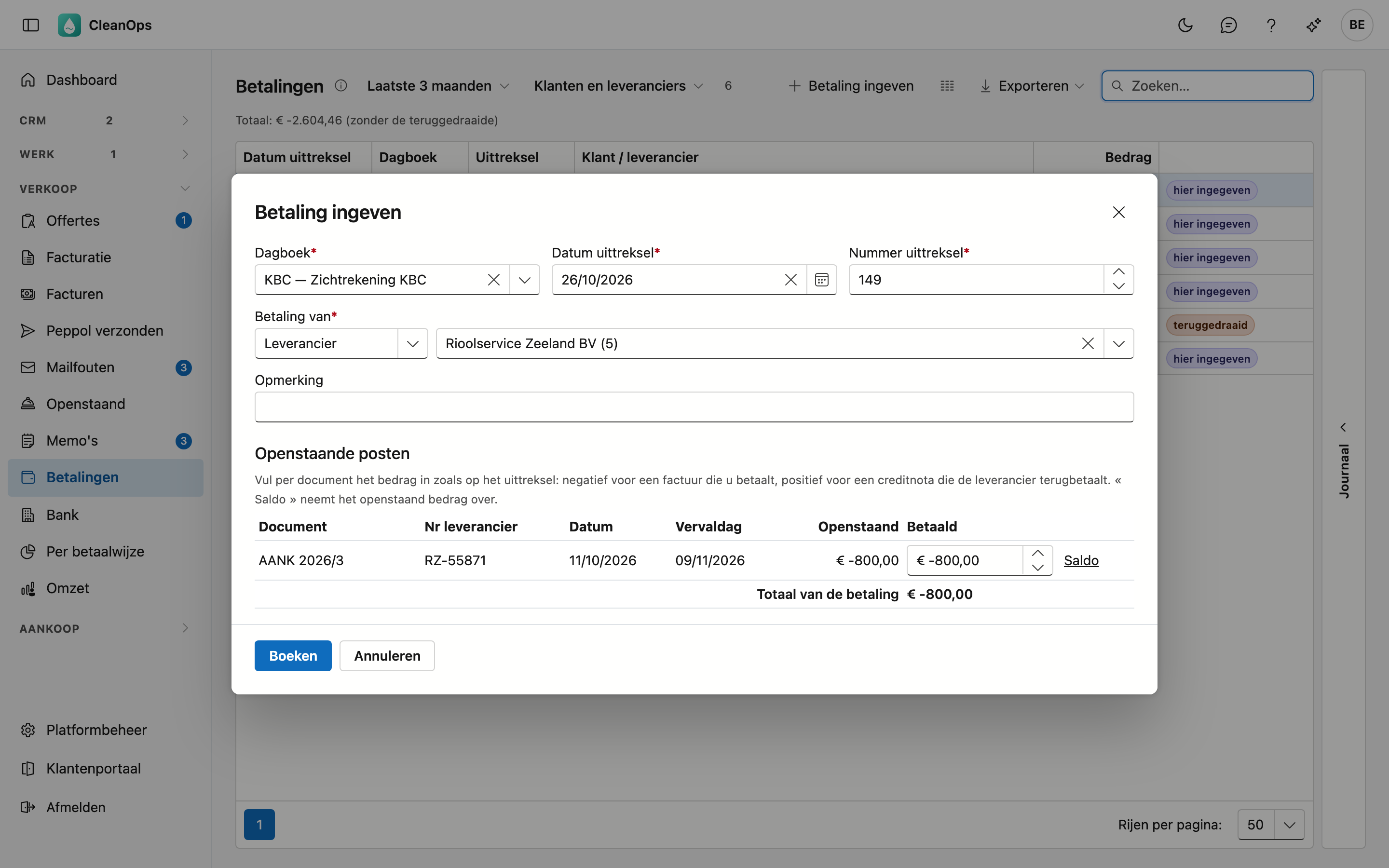Increase Nummer uittreksel value
Screen dimensions: 1389x868
1118,272
